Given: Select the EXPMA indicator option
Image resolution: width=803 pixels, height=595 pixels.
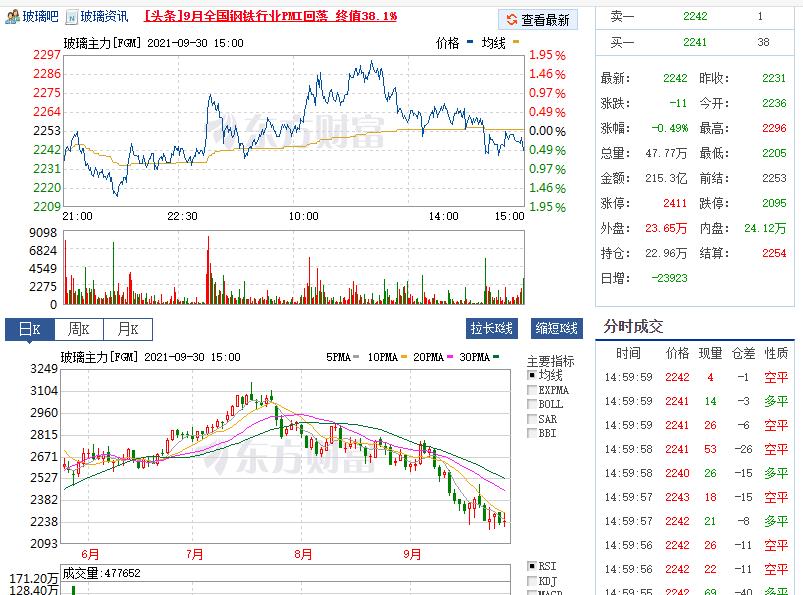Looking at the screenshot, I should coord(532,390).
